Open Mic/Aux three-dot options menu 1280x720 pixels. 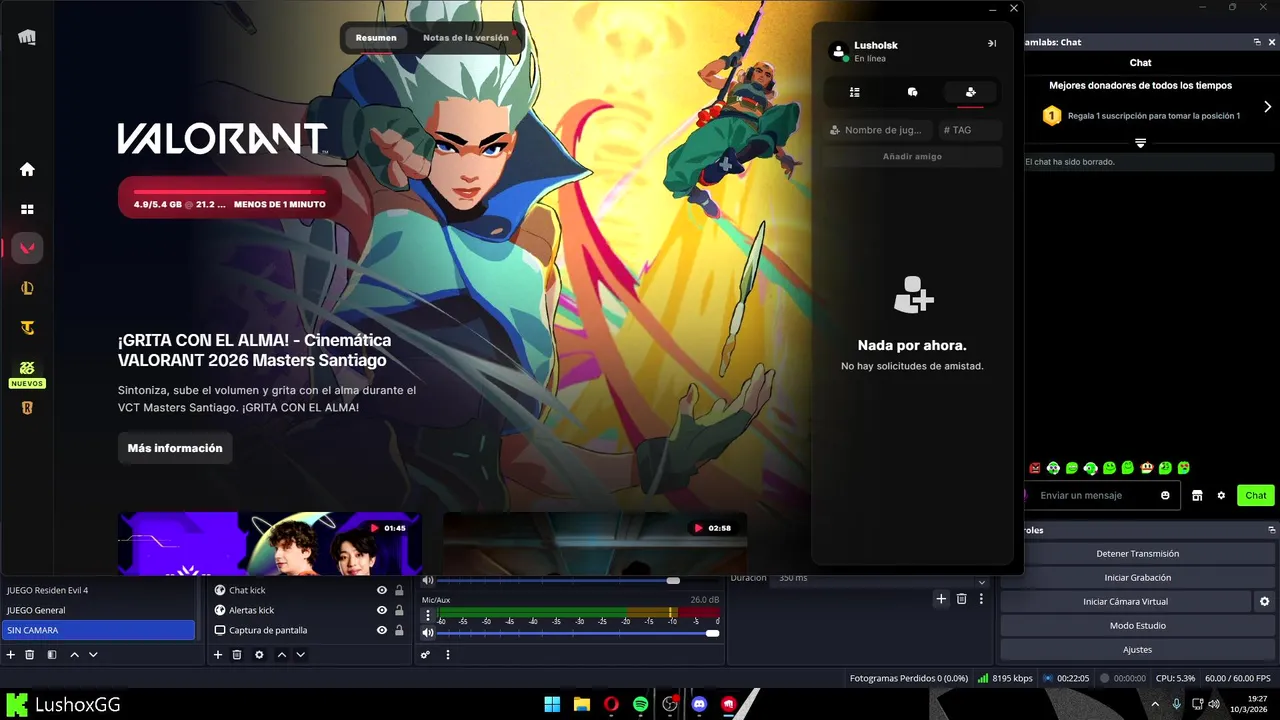[x=428, y=615]
